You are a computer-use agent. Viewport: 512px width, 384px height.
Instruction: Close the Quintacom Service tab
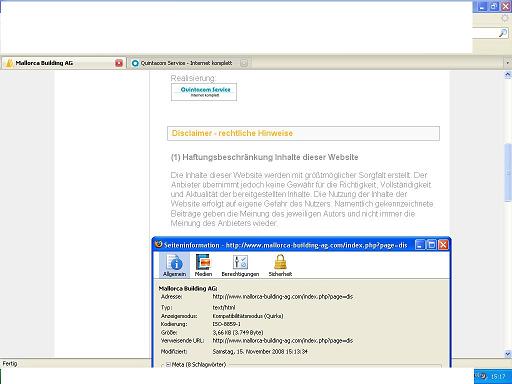point(244,63)
